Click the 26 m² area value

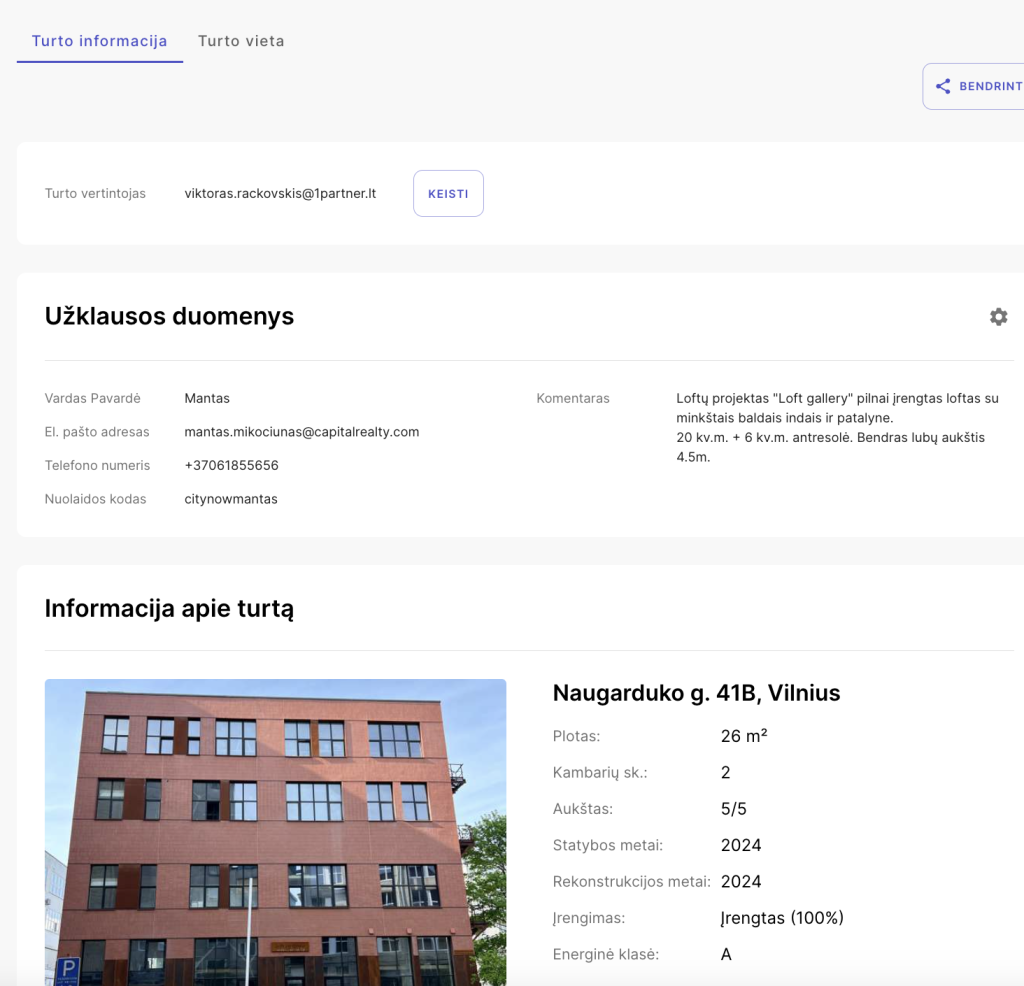(x=743, y=736)
